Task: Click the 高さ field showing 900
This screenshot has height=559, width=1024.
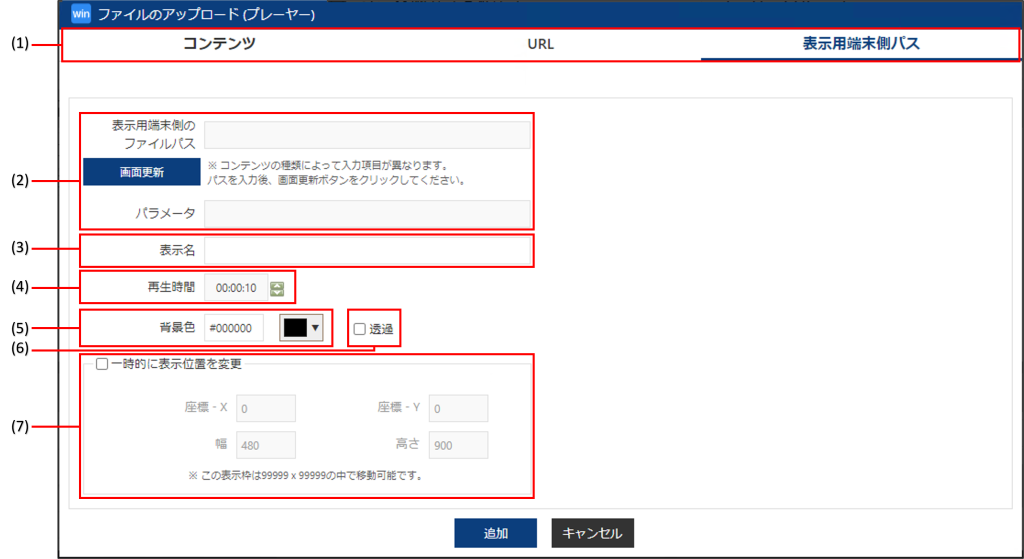Action: [458, 445]
